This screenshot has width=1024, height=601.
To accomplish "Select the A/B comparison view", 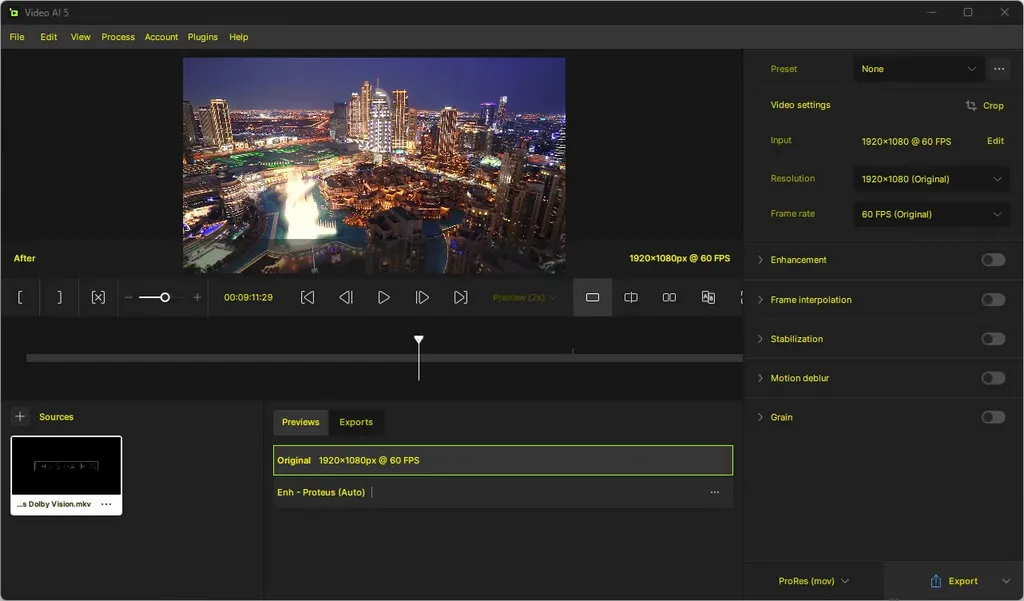I will tap(708, 297).
